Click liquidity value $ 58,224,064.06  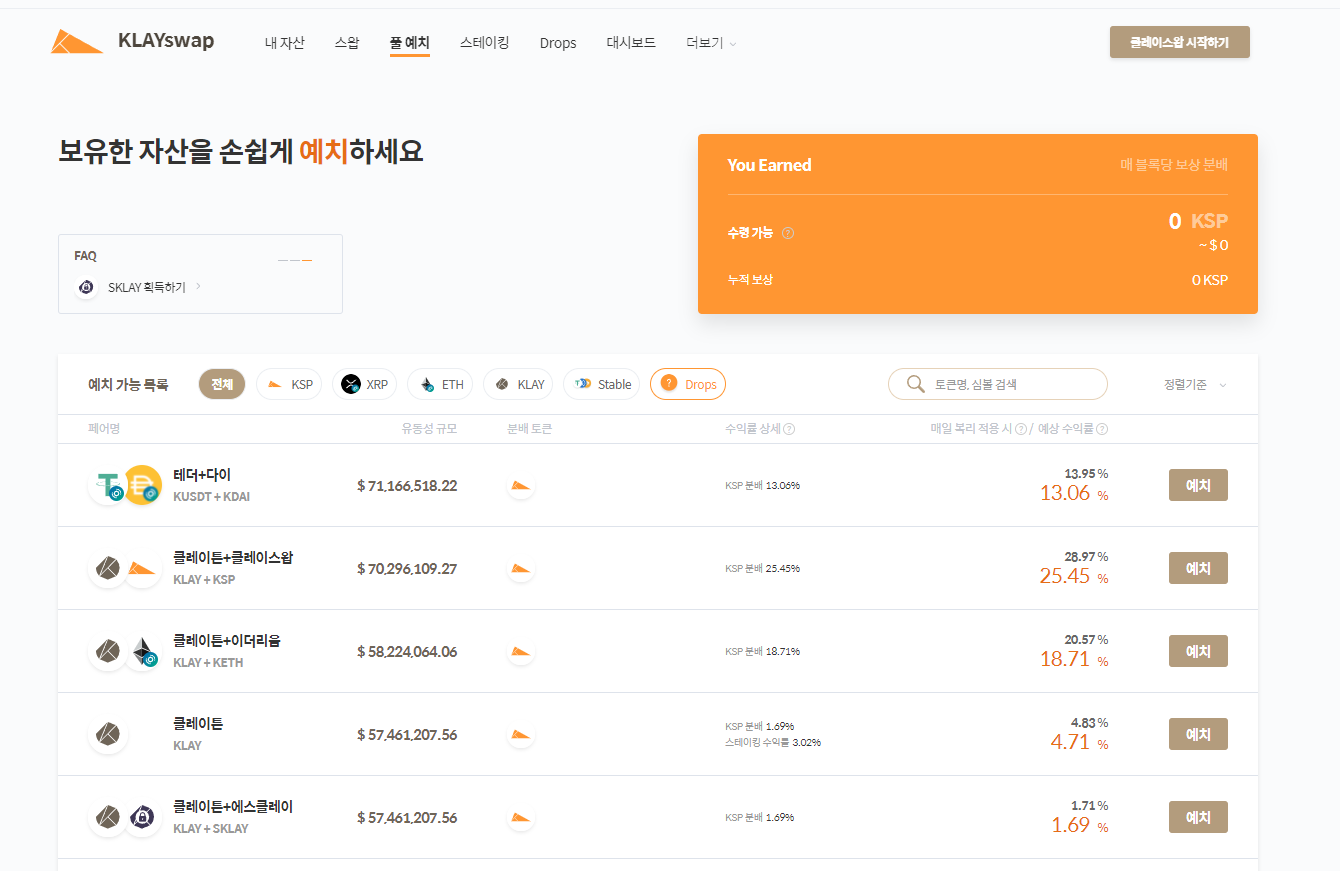coord(407,652)
